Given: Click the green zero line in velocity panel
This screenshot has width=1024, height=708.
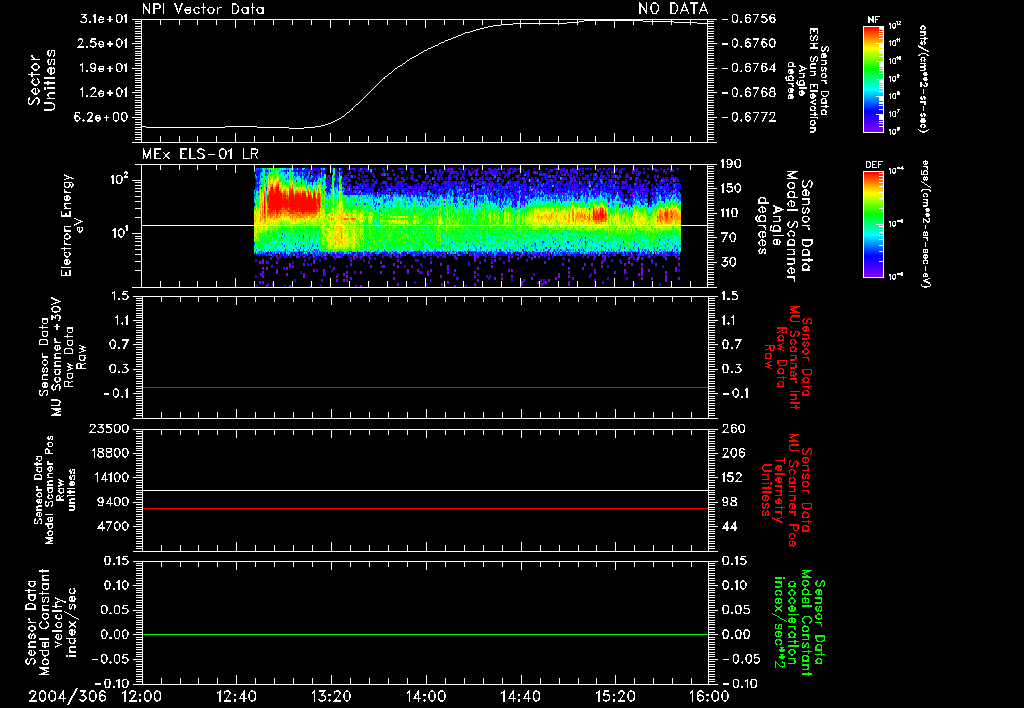Looking at the screenshot, I should pyautogui.click(x=424, y=635).
